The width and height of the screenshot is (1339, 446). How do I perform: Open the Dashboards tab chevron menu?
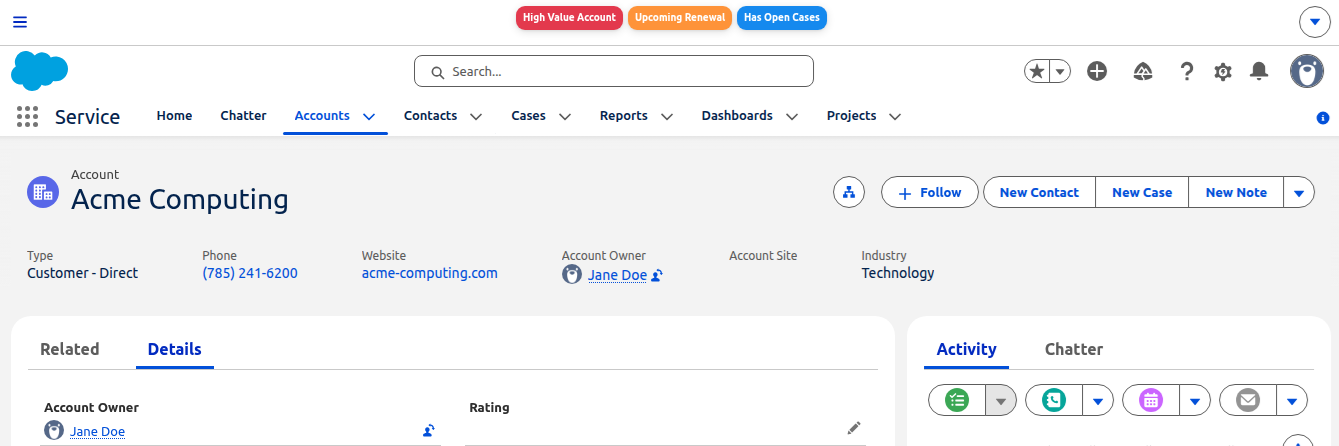coord(792,116)
